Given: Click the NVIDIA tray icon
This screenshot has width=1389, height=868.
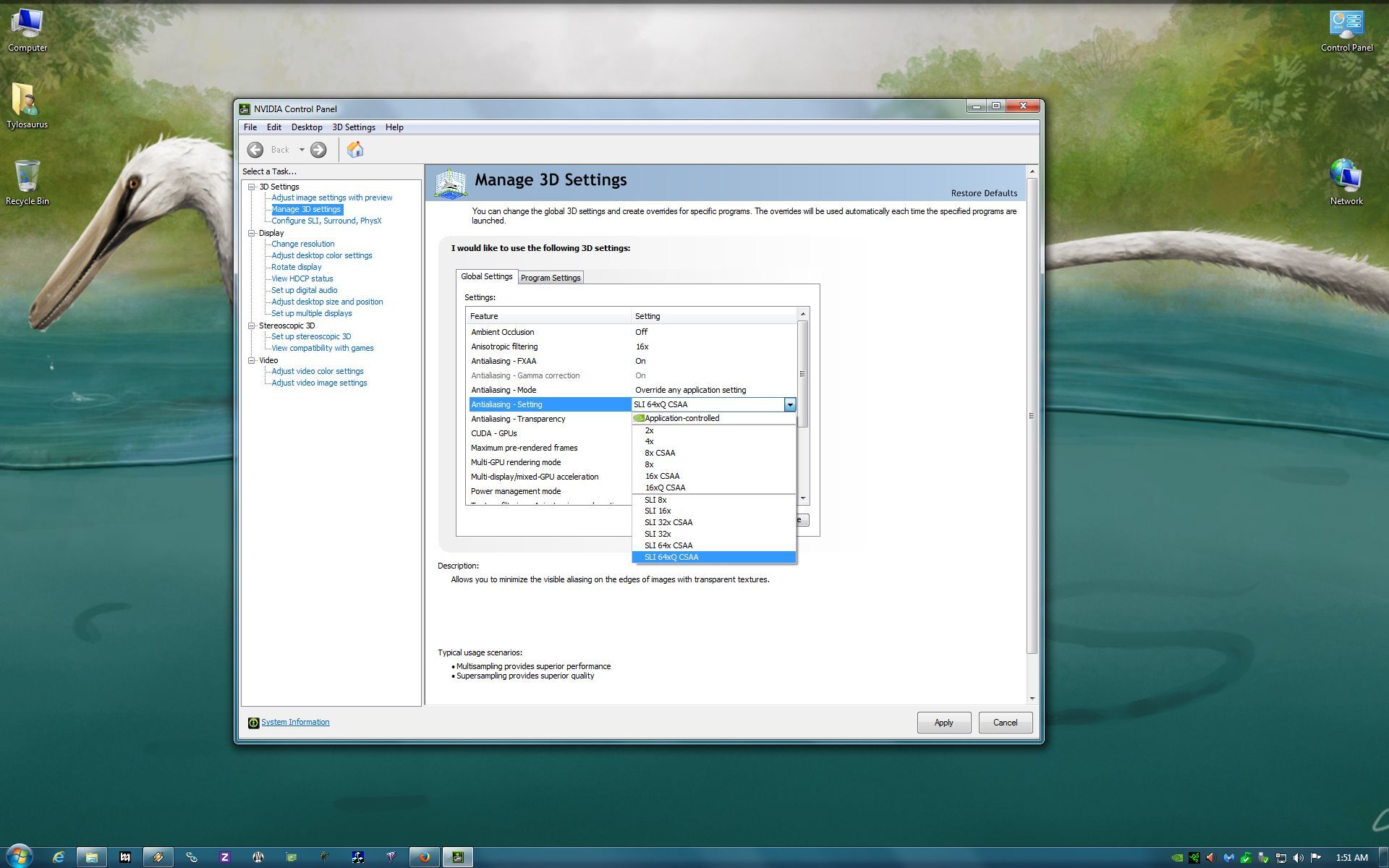Looking at the screenshot, I should point(1177,858).
